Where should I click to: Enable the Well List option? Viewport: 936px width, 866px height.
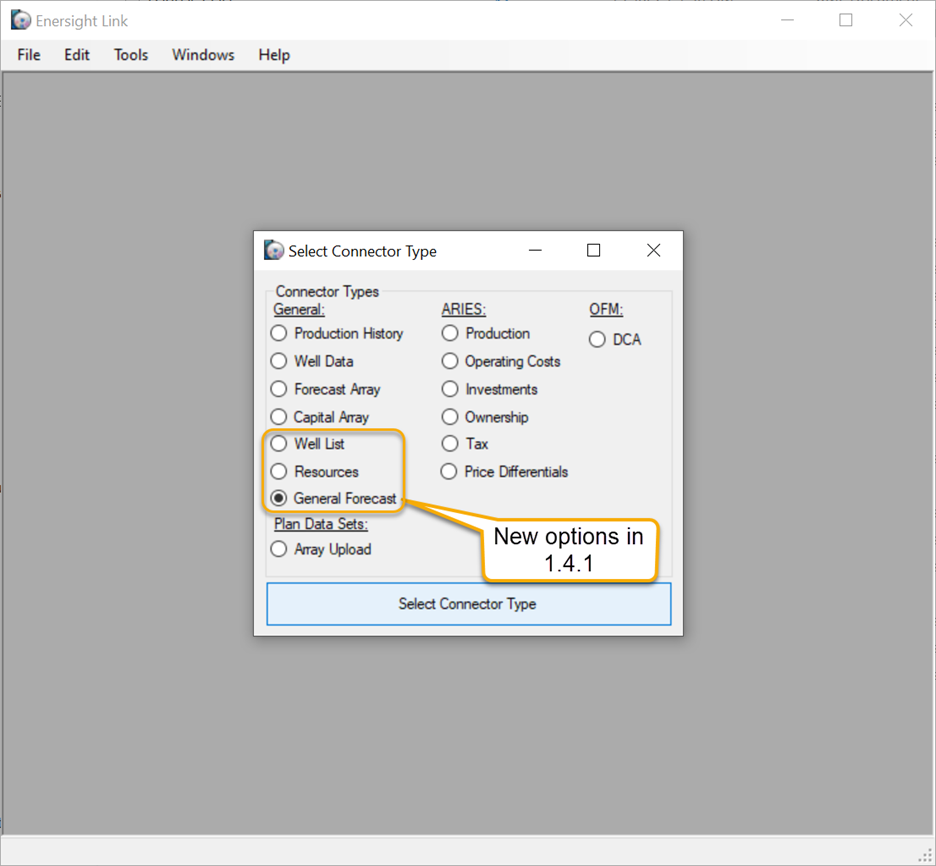[x=278, y=443]
